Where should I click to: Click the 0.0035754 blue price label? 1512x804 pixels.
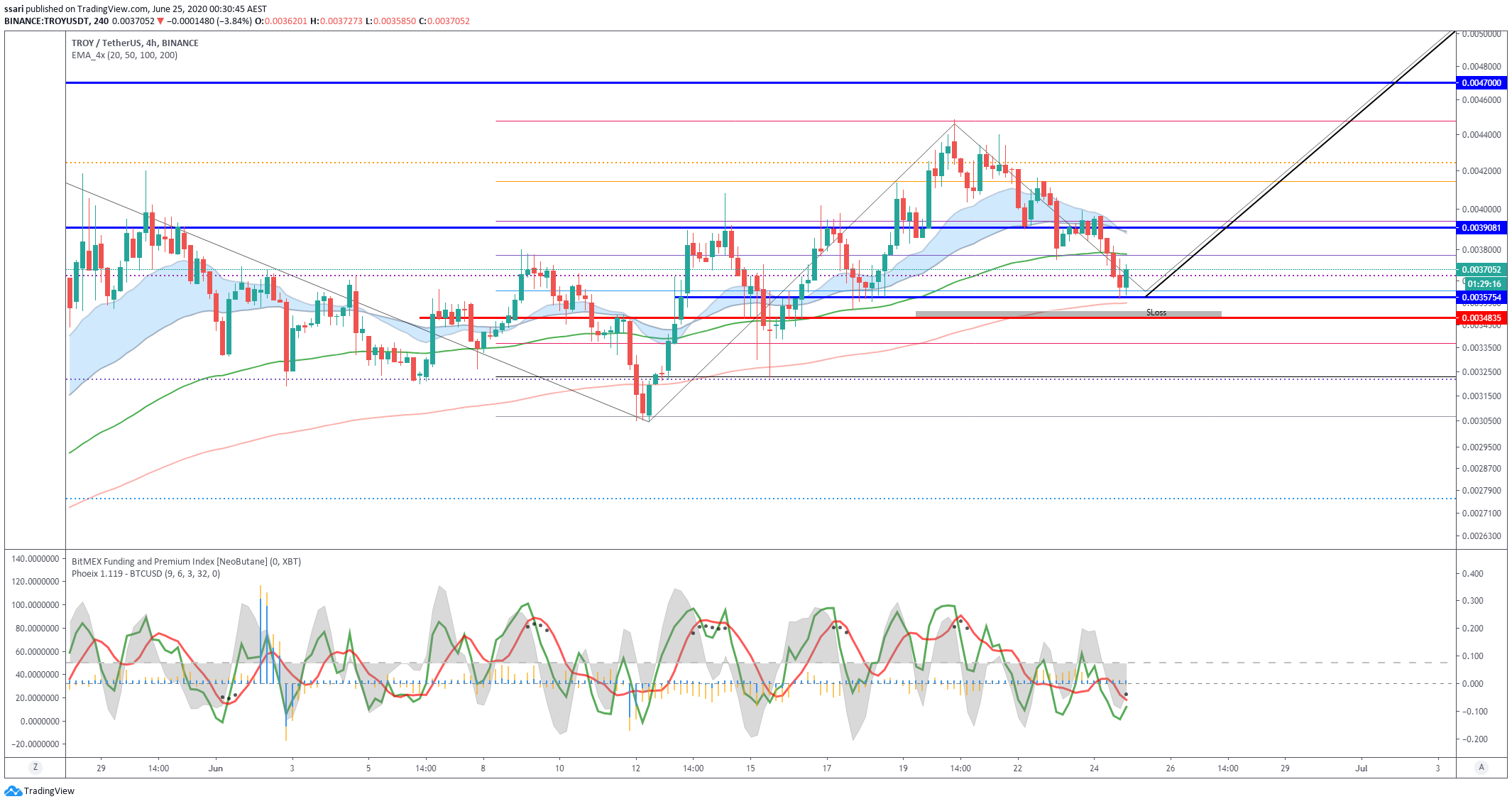[1481, 298]
